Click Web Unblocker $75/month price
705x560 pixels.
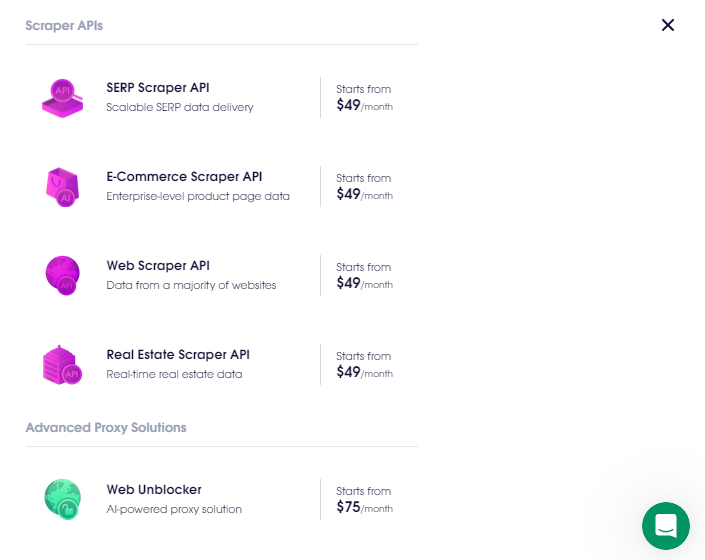365,507
